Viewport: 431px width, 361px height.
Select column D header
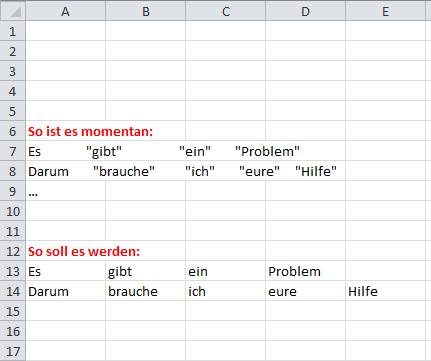[x=305, y=11]
